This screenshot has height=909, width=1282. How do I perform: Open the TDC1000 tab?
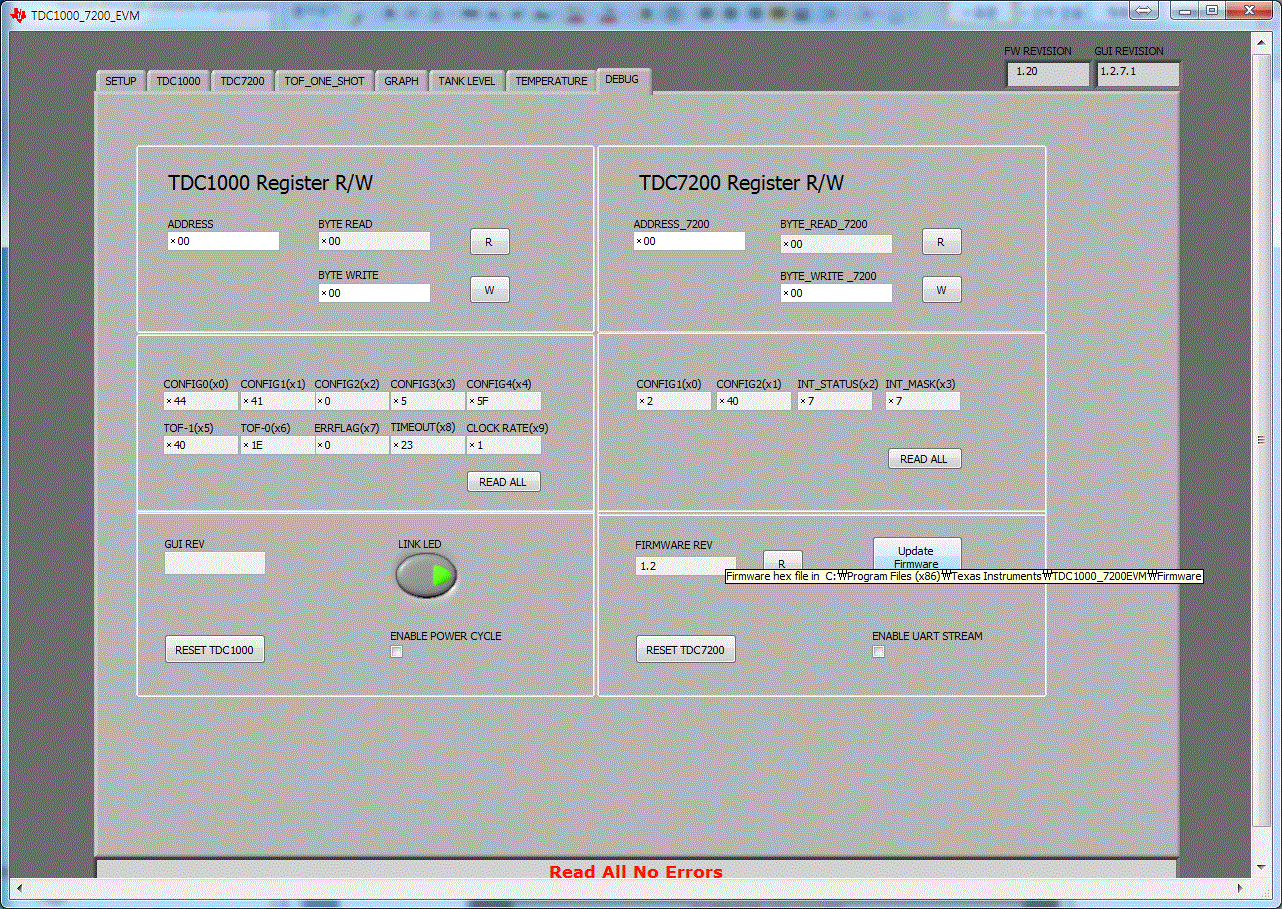coord(178,81)
